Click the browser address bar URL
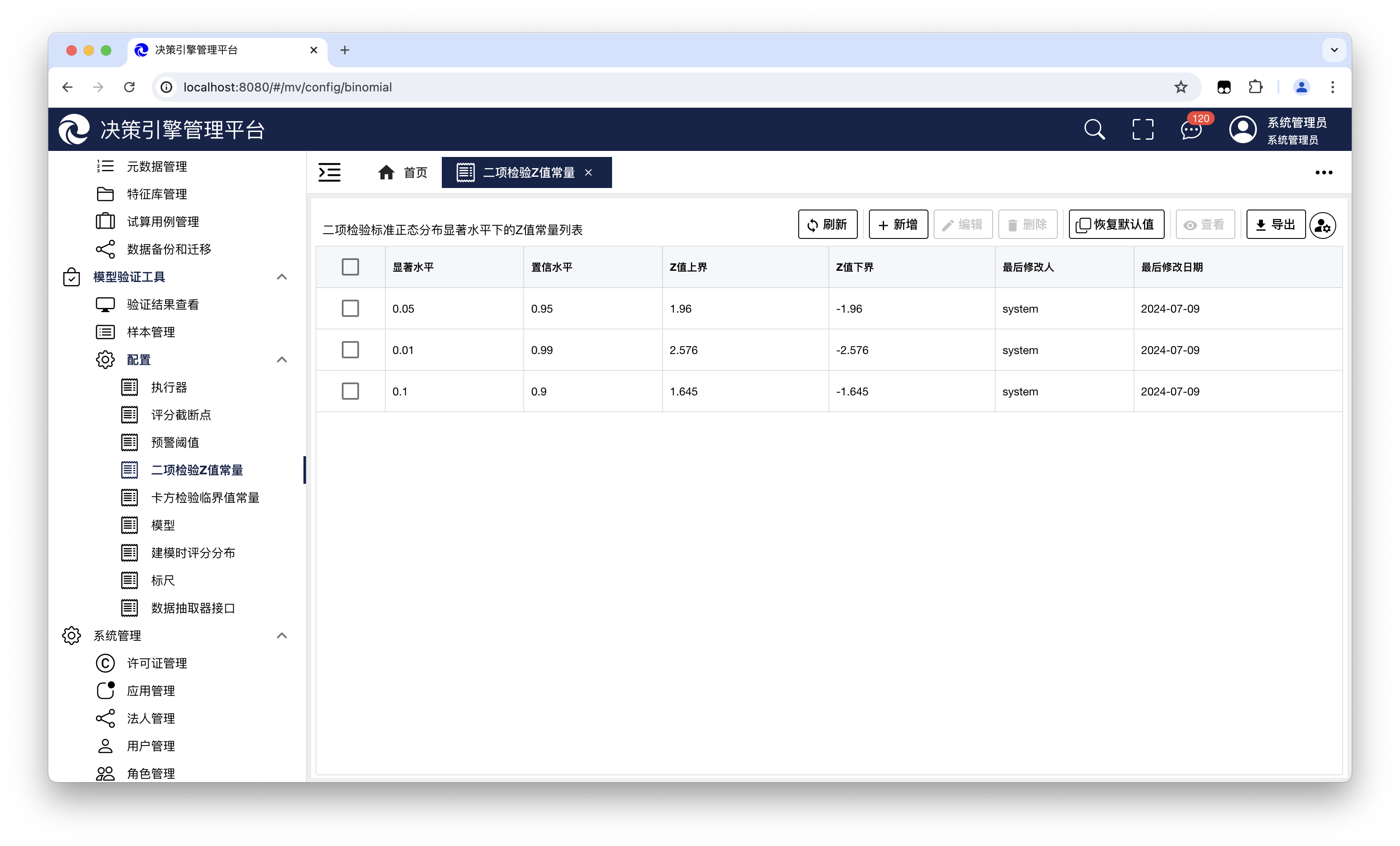 coord(287,87)
